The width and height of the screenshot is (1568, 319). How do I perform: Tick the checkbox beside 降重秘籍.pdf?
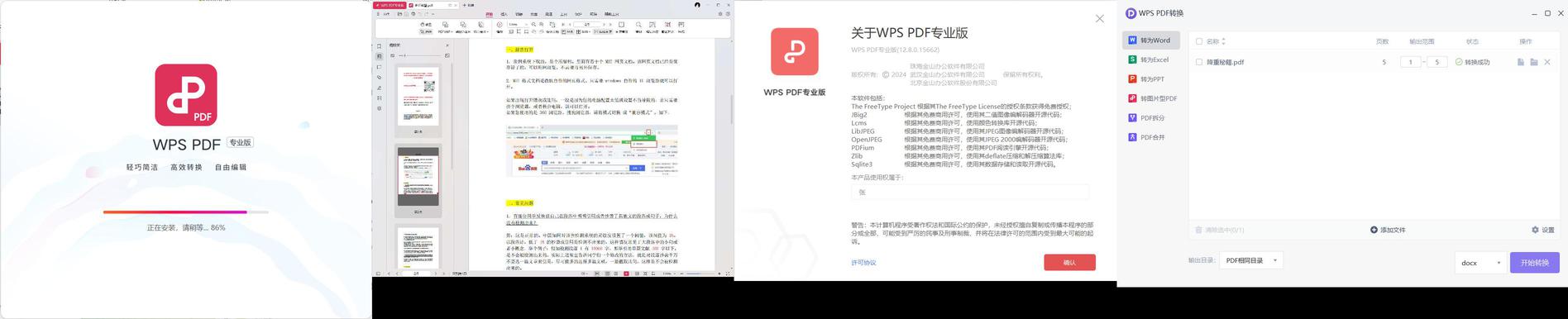1199,62
